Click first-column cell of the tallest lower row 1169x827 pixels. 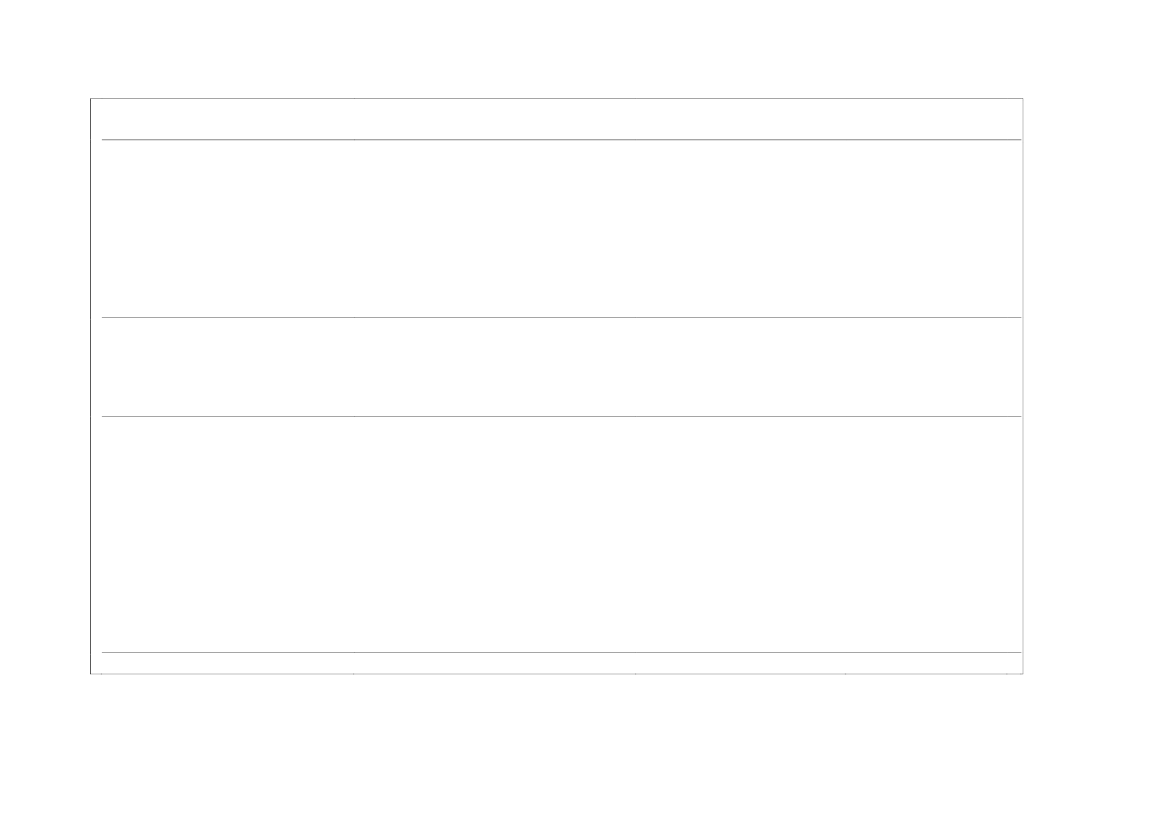(x=227, y=535)
